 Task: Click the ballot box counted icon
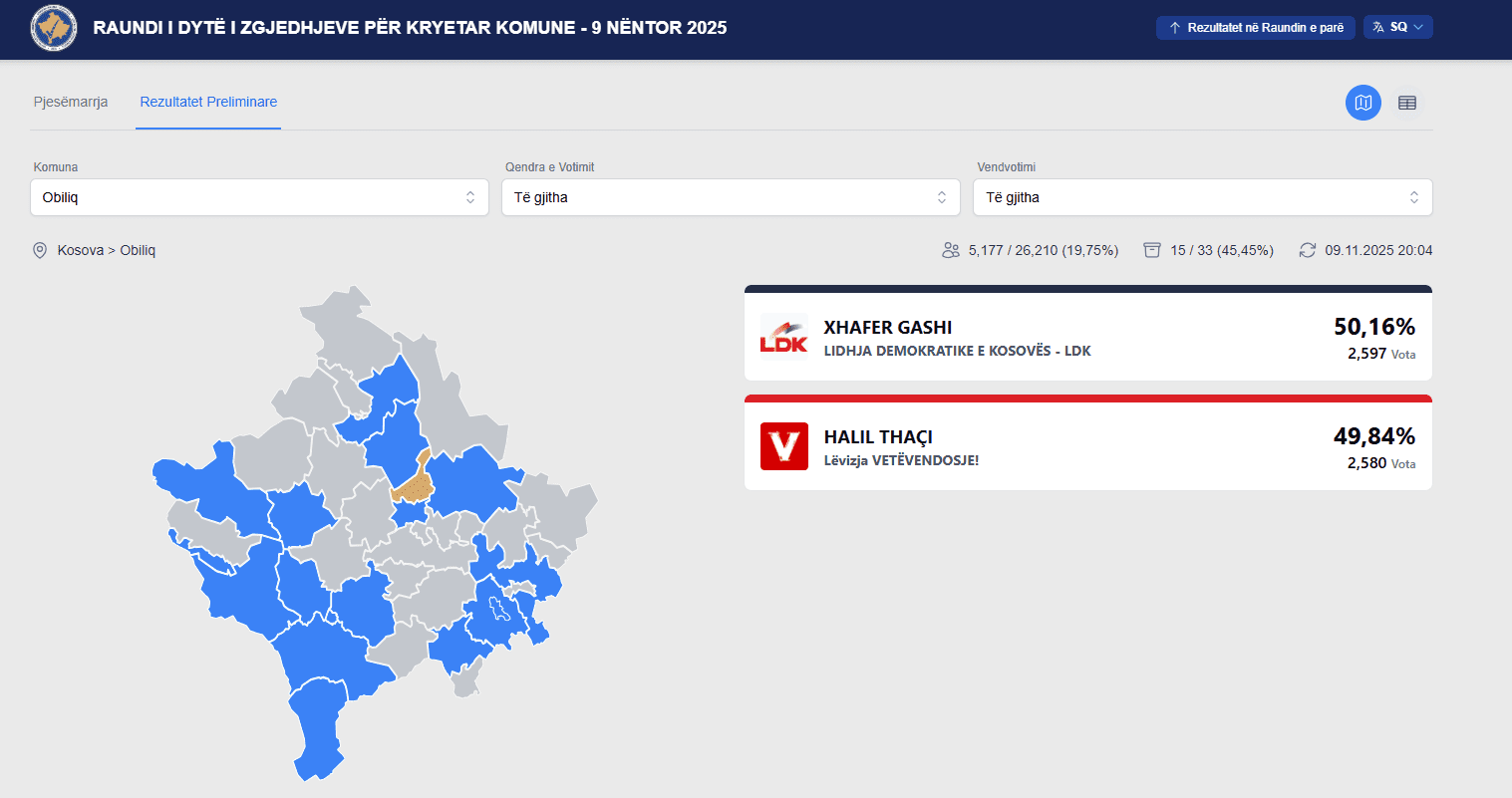pyautogui.click(x=1152, y=250)
